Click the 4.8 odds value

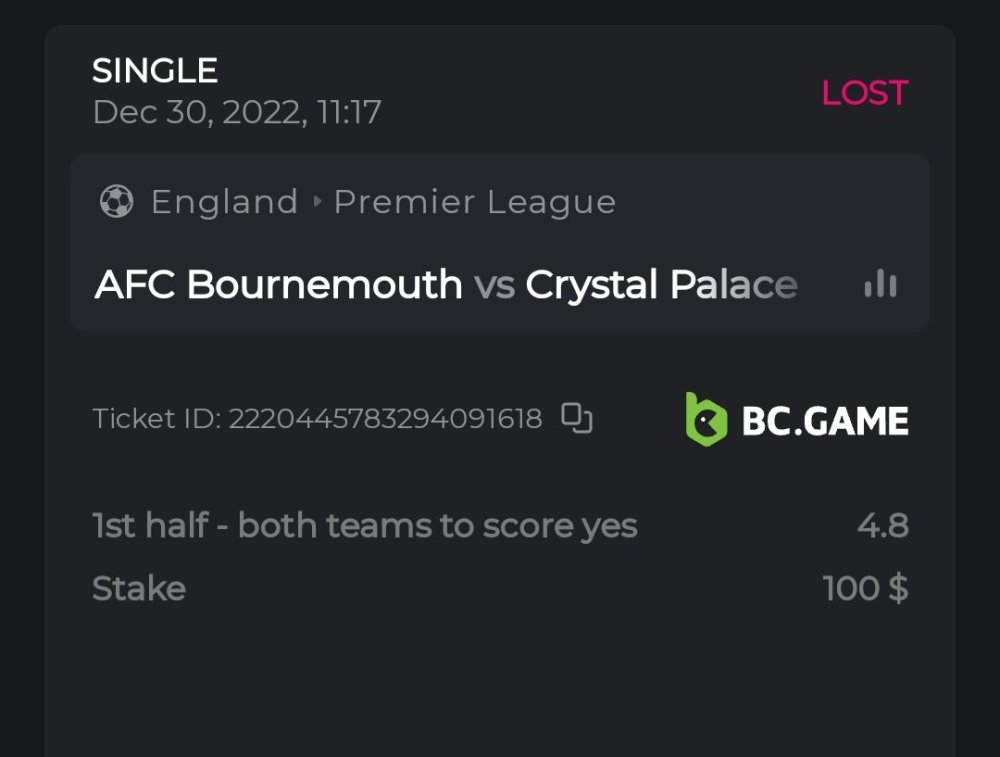(x=882, y=526)
